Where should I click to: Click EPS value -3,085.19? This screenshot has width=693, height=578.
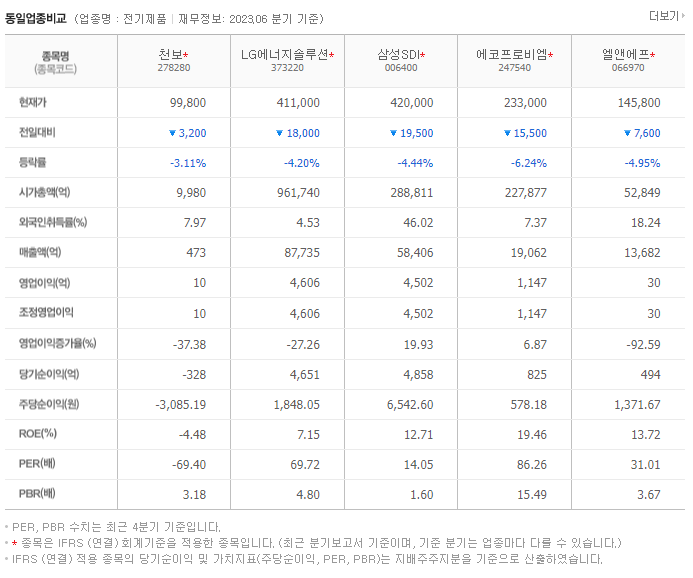tap(180, 405)
